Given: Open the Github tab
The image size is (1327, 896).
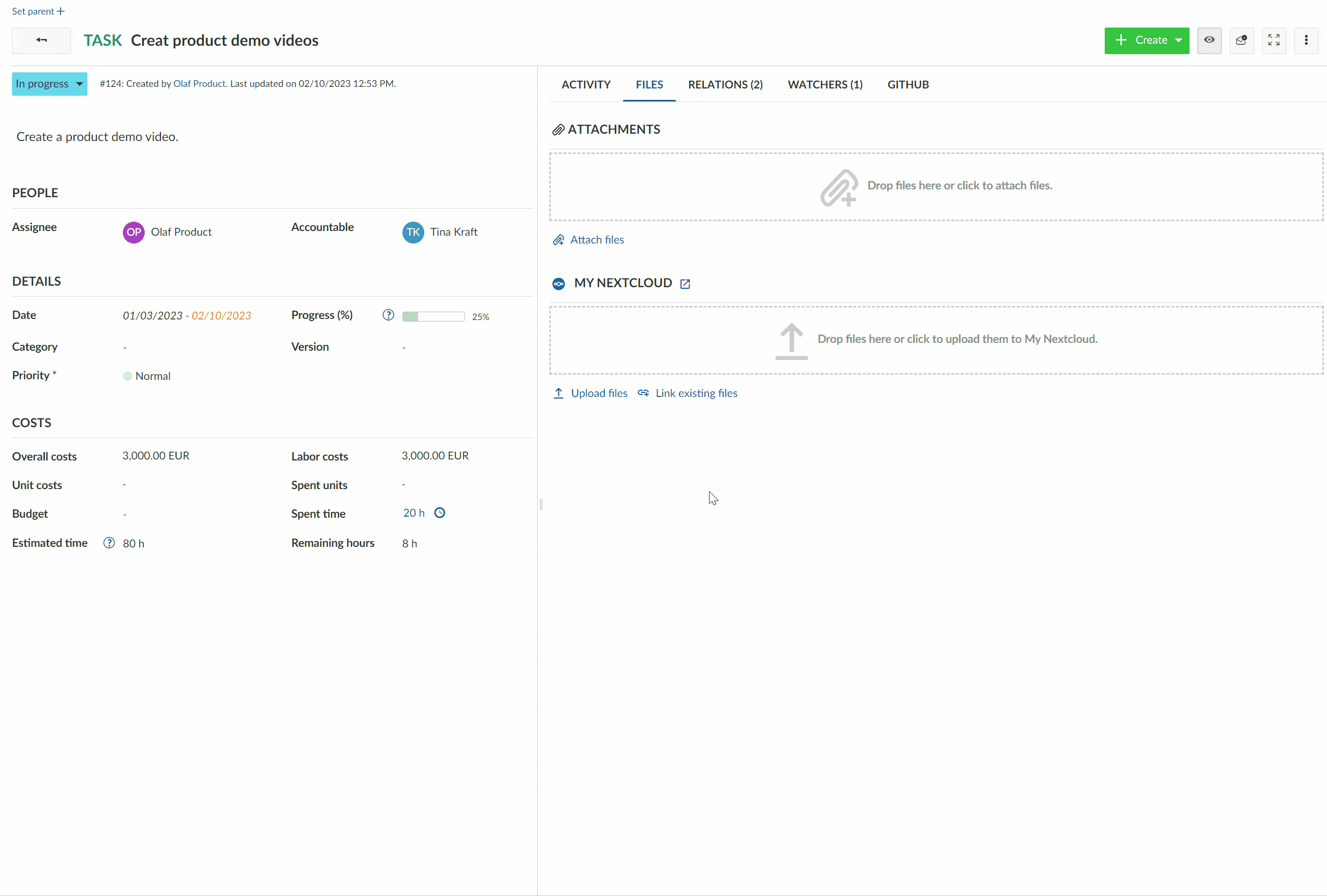Looking at the screenshot, I should point(908,84).
